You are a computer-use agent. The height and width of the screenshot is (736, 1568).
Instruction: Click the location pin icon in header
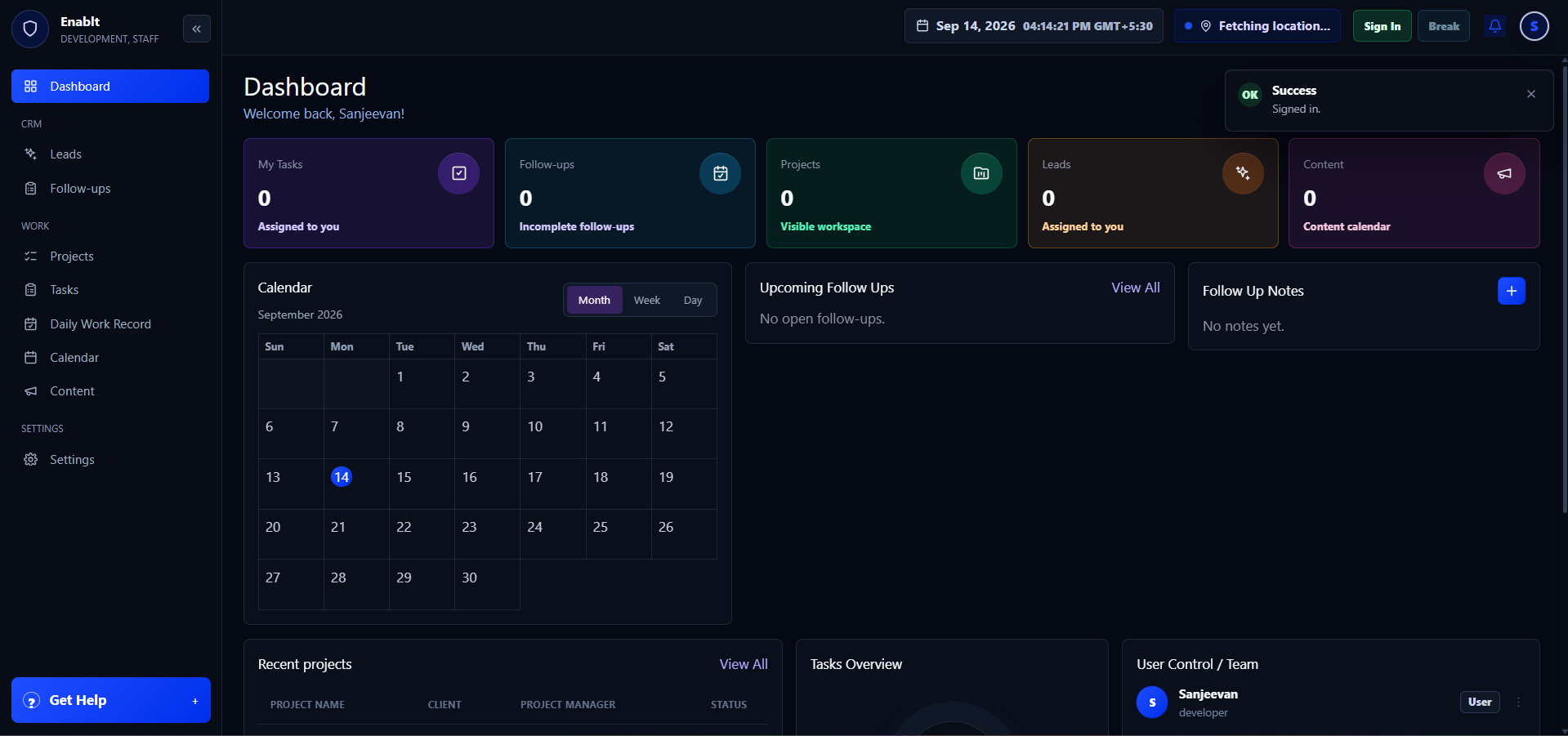point(1205,26)
